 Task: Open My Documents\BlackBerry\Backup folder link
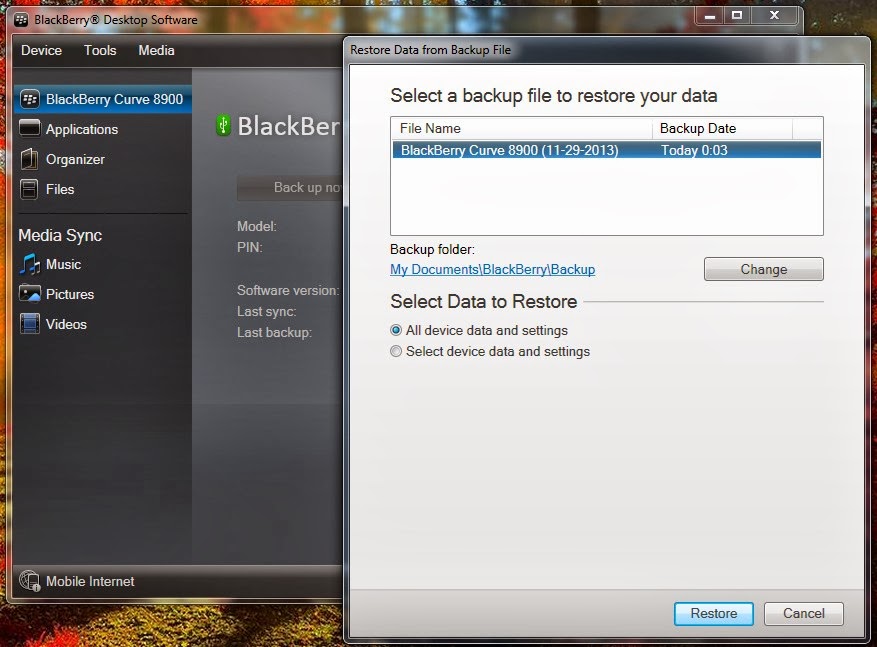493,270
